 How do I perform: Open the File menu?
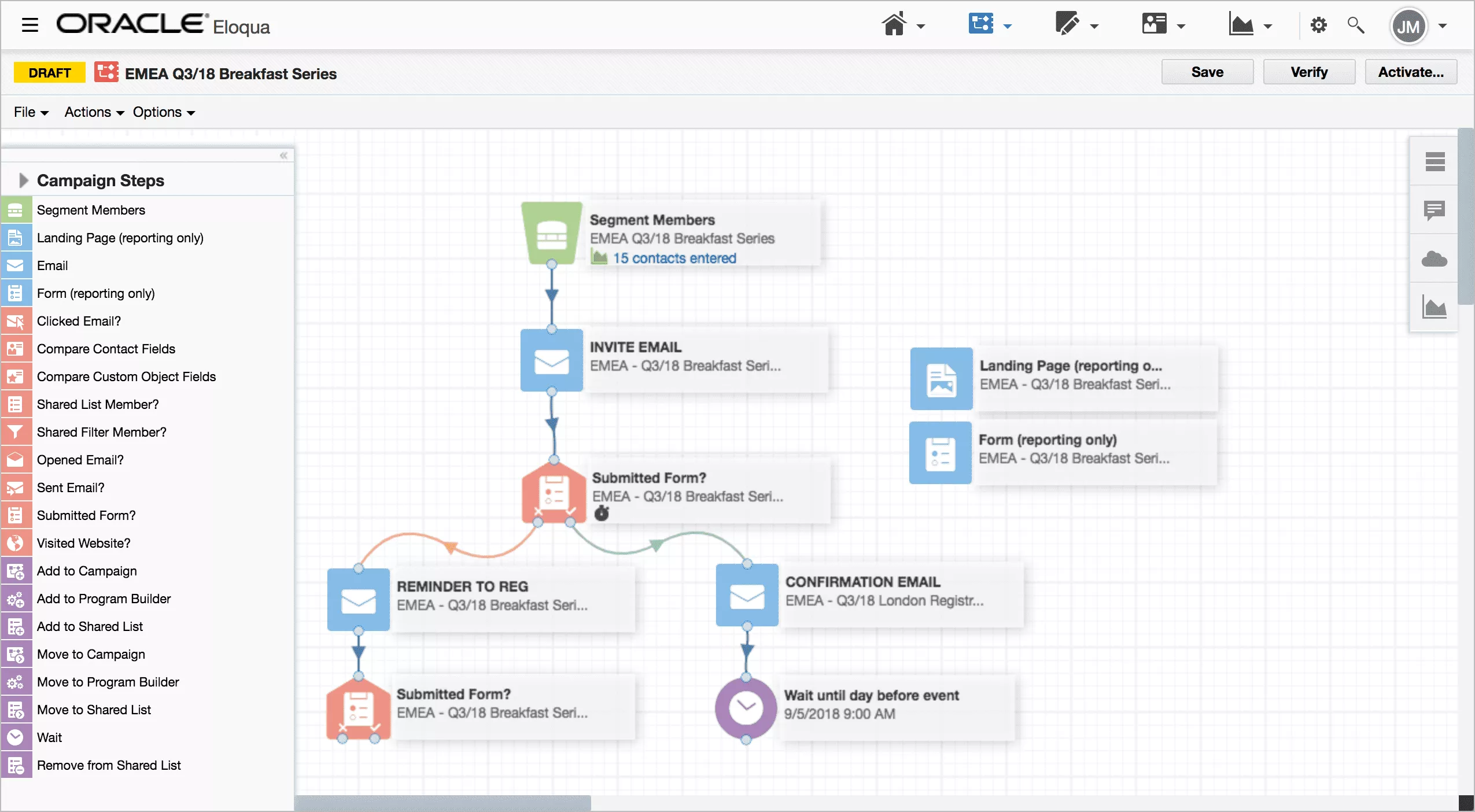tap(31, 112)
